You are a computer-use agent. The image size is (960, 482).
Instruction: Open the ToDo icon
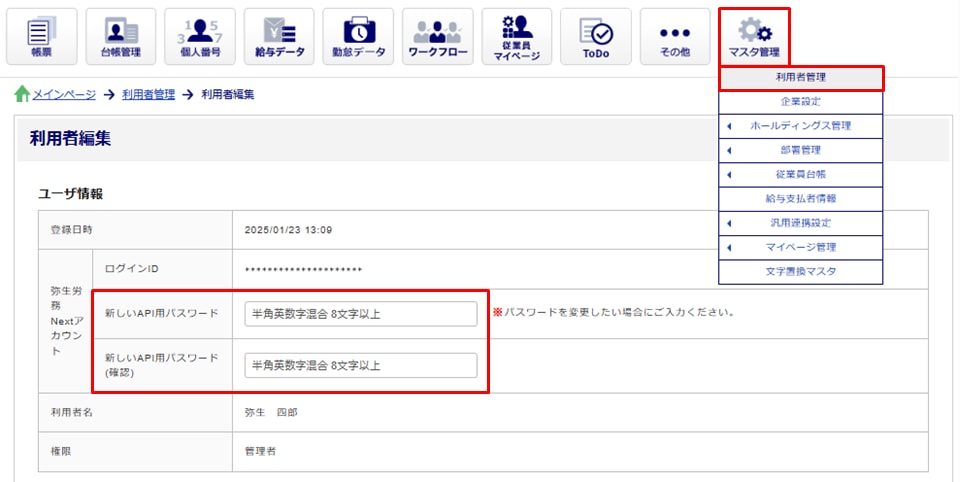click(596, 36)
